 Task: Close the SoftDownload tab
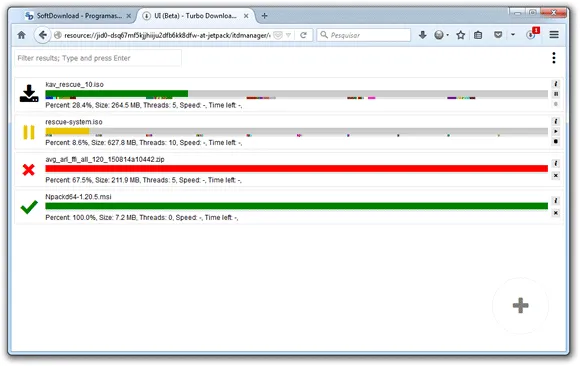tap(128, 16)
